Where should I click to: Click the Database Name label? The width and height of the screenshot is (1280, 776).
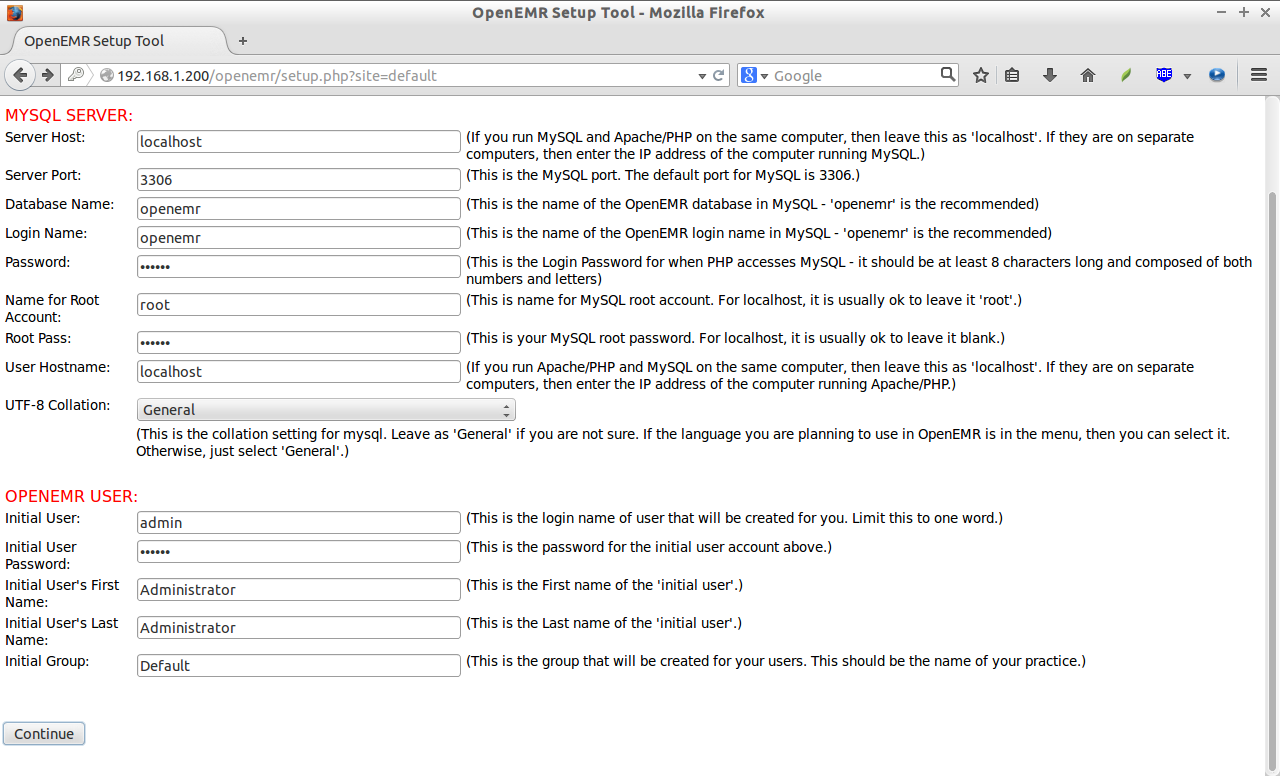(x=60, y=204)
